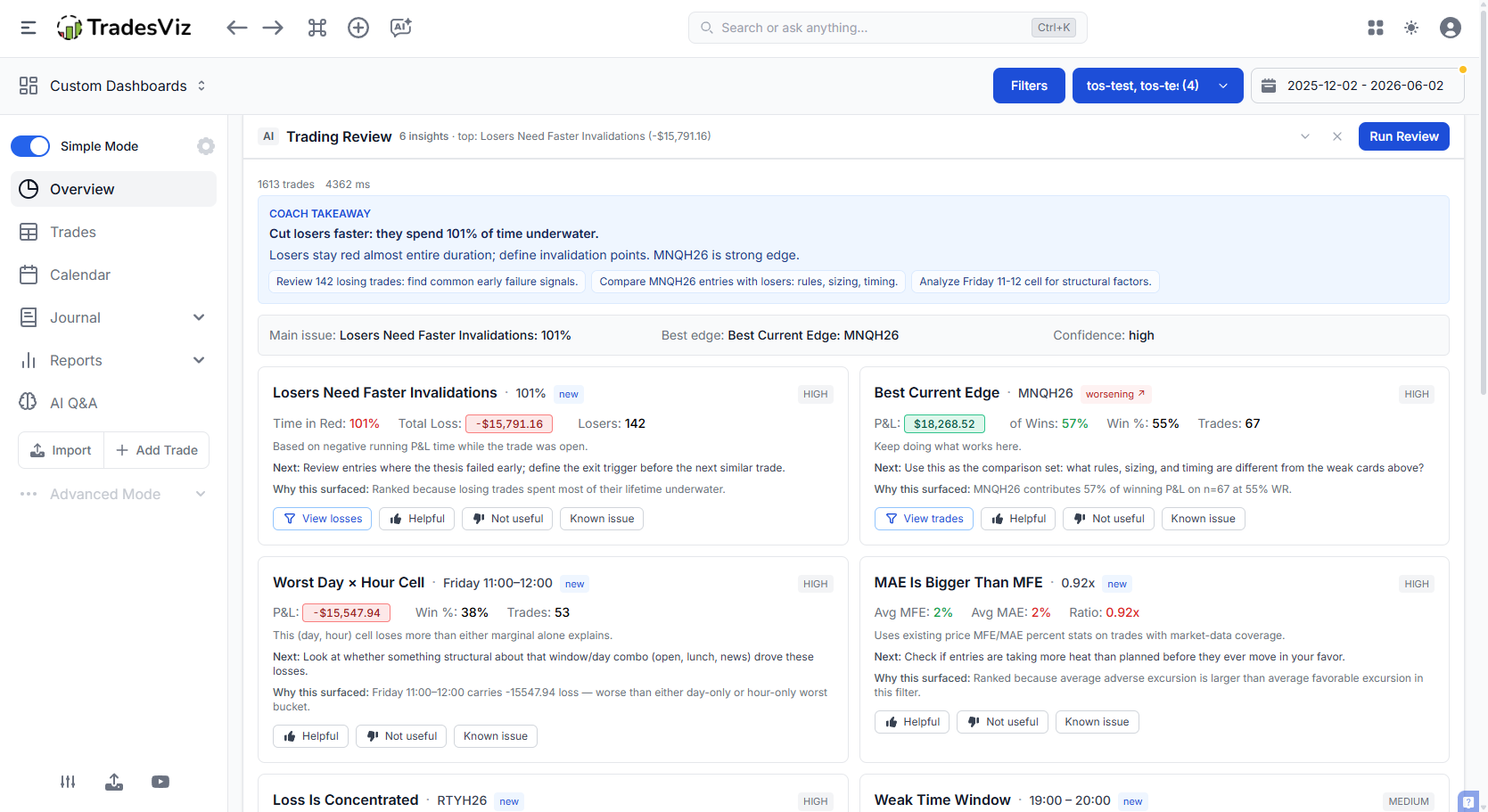Viewport: 1488px width, 812px height.
Task: Open Trades in sidebar
Action: coord(113,232)
